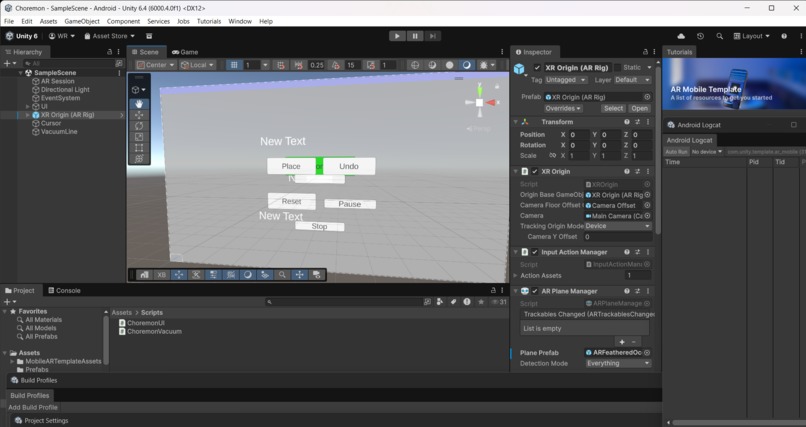The height and width of the screenshot is (427, 806).
Task: Disable the Input Action Manager checkbox
Action: [535, 252]
